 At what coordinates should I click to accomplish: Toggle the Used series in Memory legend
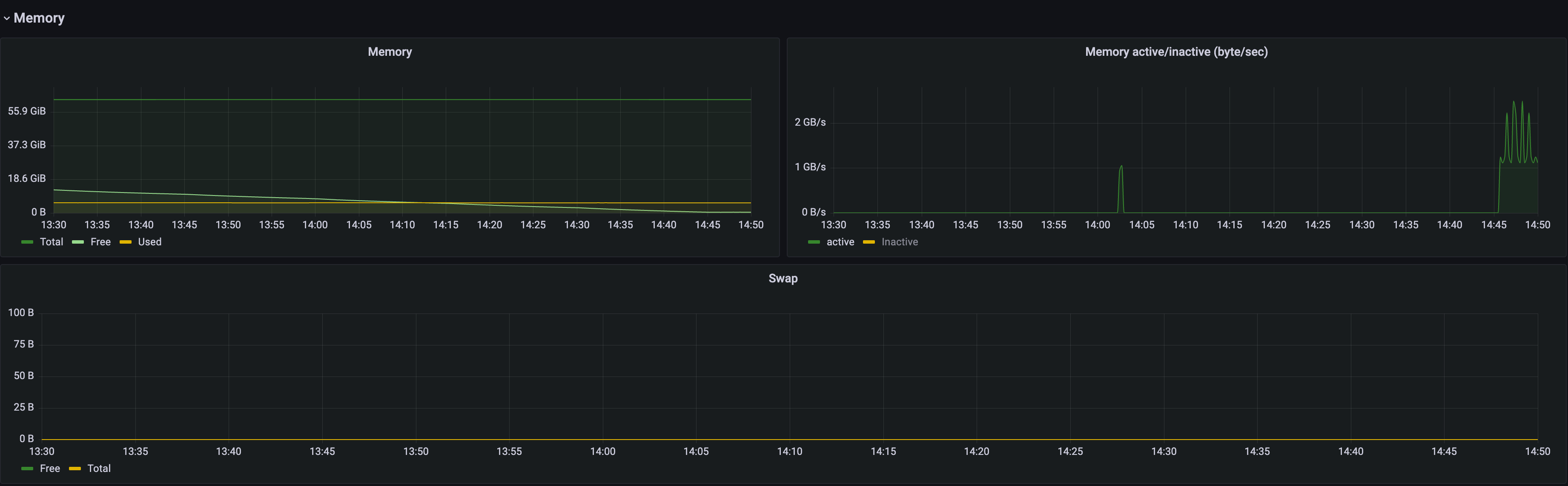coord(149,242)
